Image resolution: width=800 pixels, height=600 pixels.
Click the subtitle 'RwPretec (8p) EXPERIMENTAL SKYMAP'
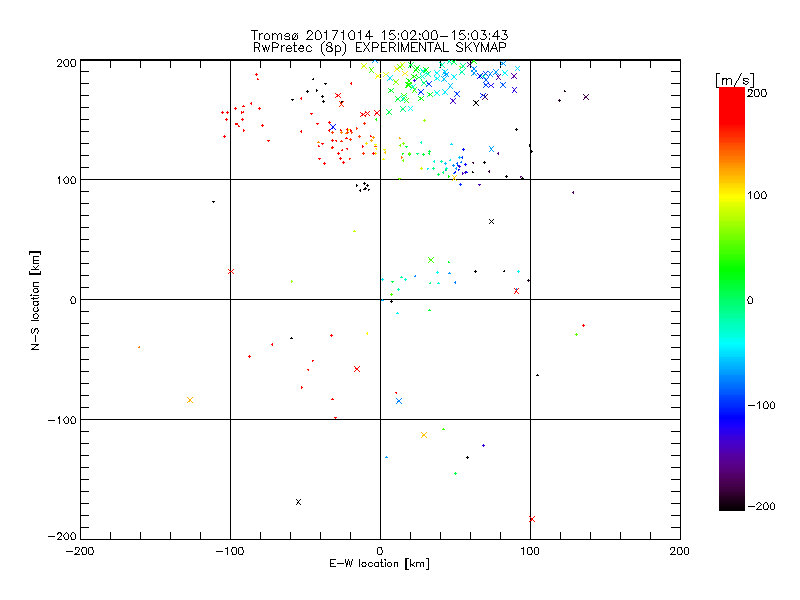coord(380,48)
